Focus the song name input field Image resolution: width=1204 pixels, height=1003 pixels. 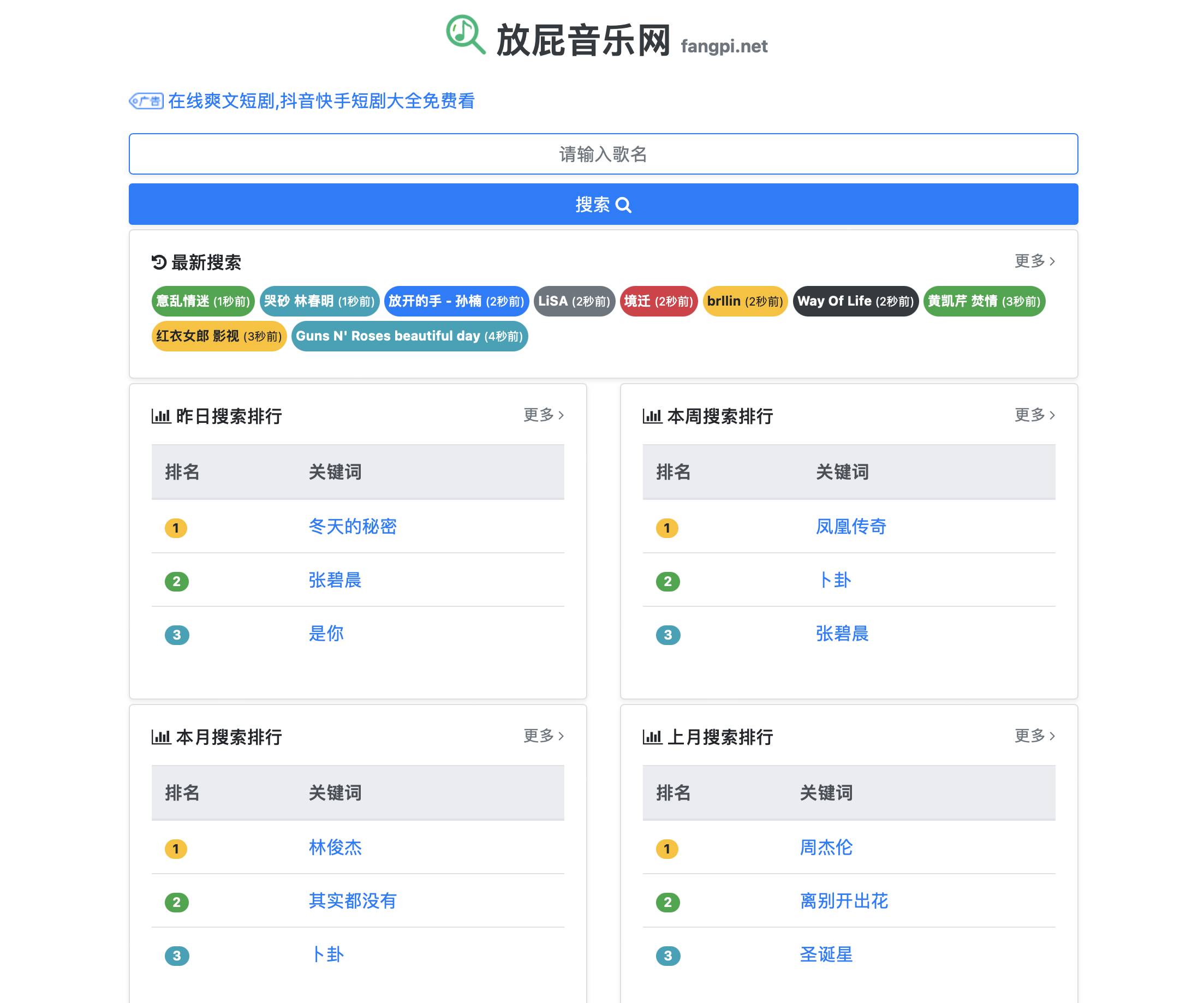[x=603, y=154]
